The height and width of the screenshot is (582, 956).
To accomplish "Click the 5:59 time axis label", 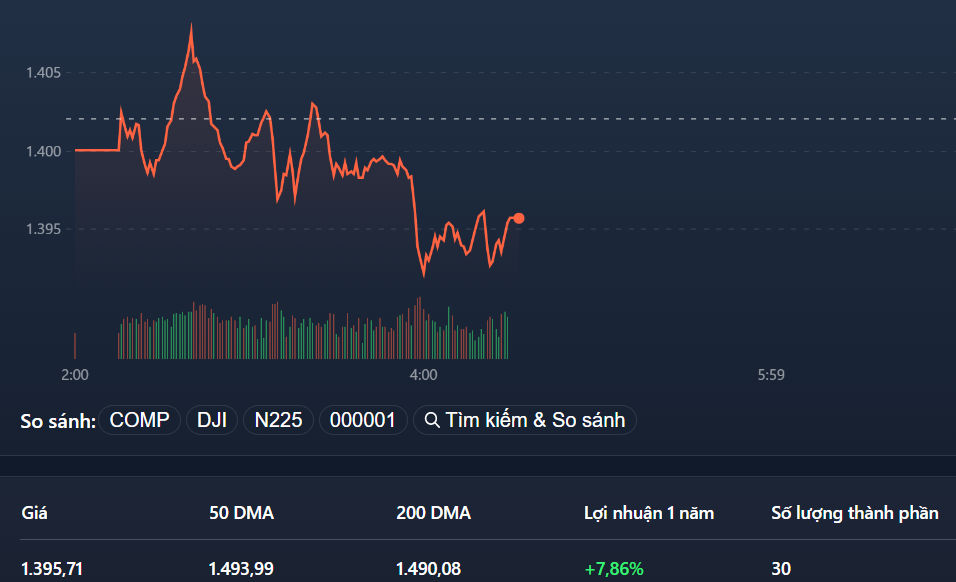I will point(770,375).
